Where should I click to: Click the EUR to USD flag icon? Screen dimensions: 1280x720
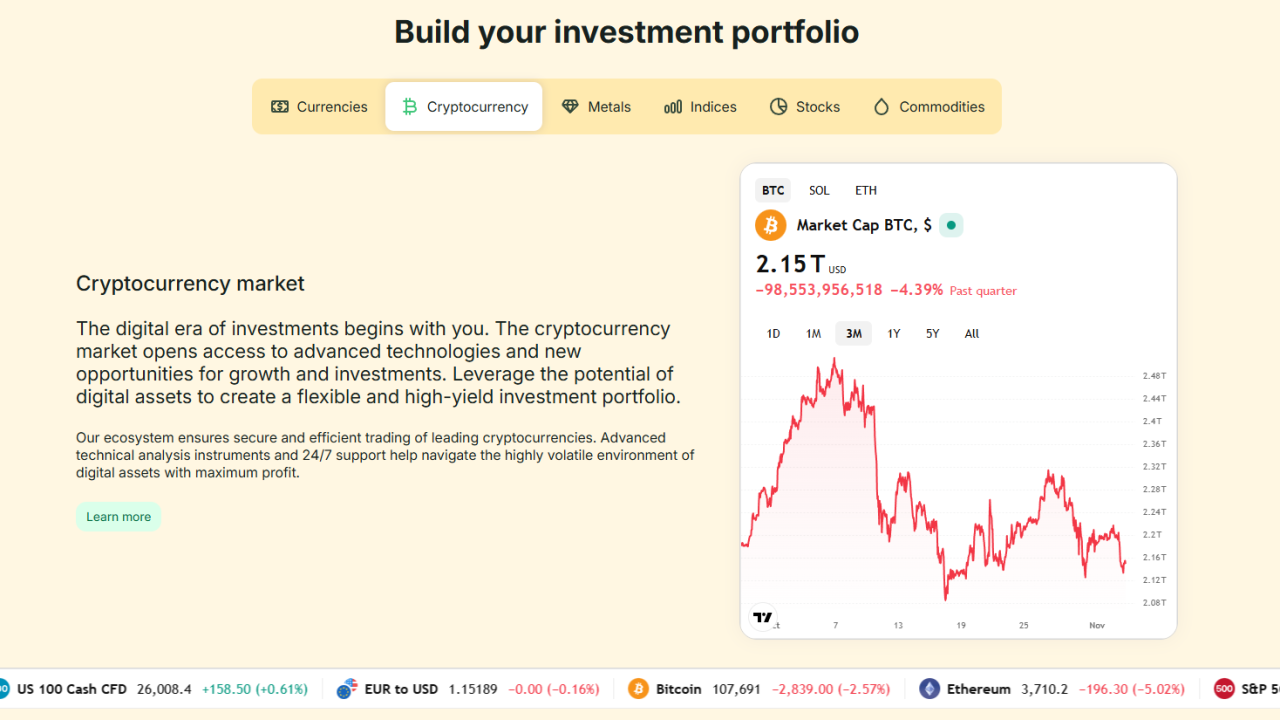pyautogui.click(x=347, y=689)
